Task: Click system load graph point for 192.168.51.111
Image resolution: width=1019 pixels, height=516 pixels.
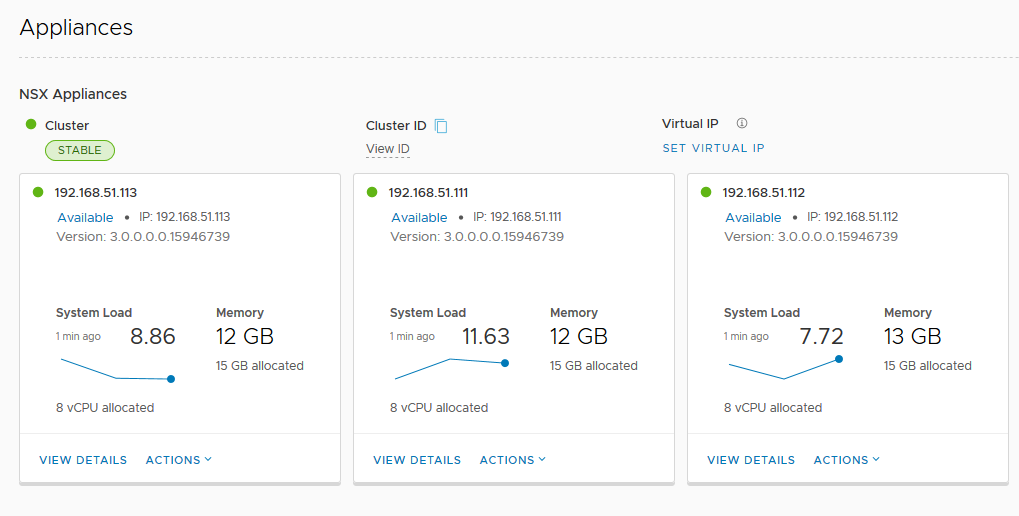Action: click(x=505, y=363)
